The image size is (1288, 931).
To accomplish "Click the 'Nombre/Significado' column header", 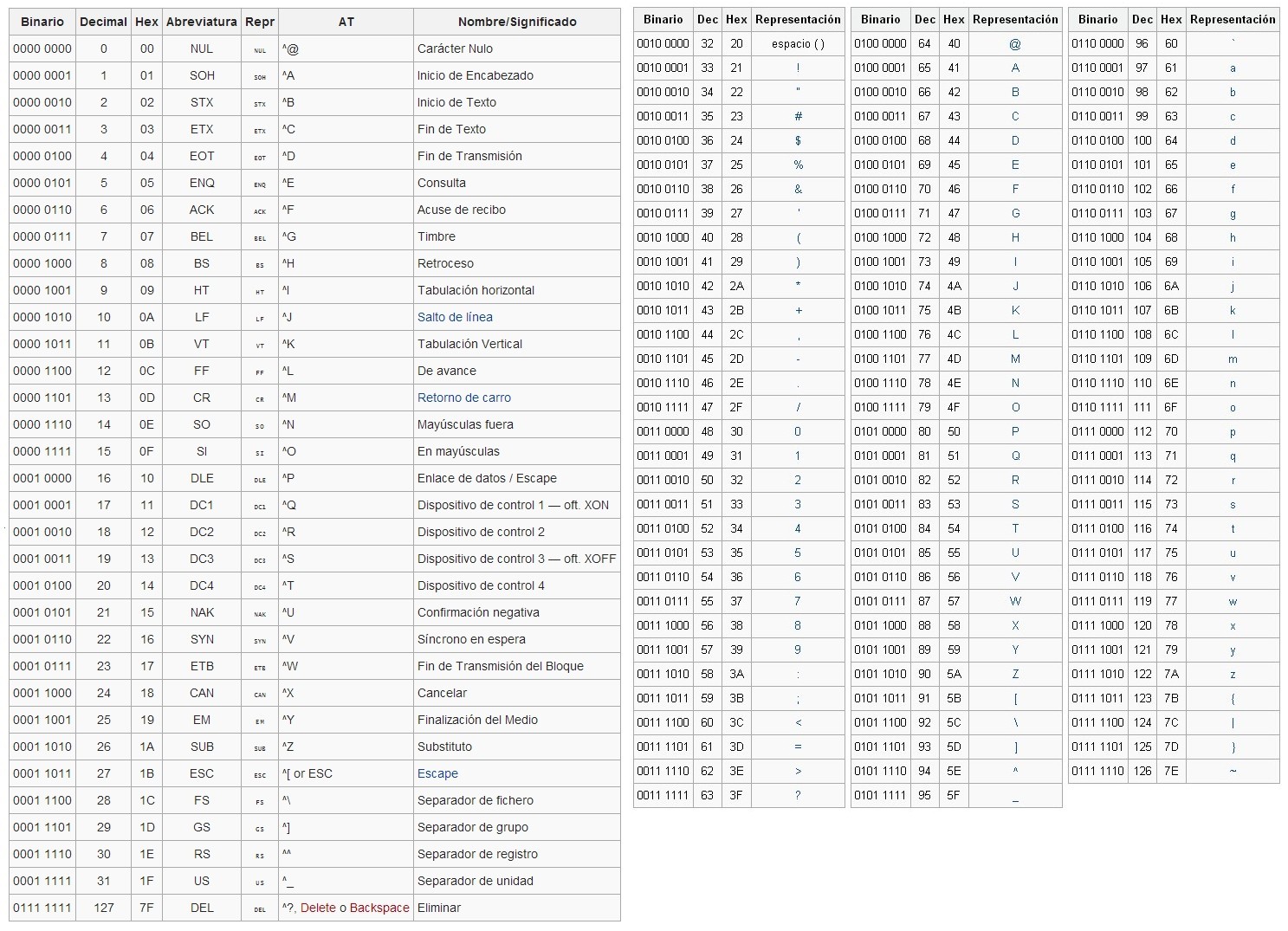I will [517, 22].
